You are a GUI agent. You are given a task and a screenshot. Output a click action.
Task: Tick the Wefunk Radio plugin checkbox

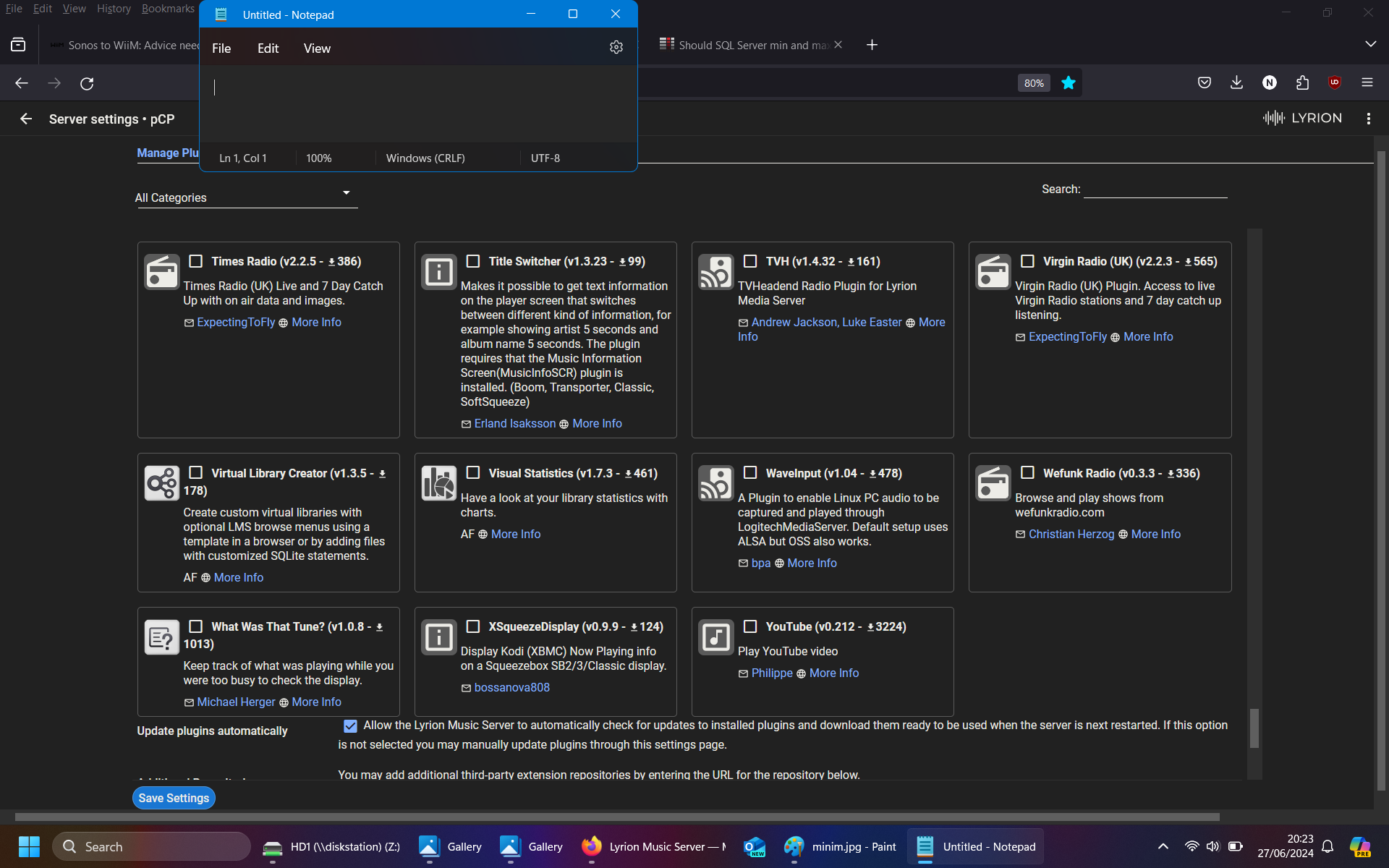[x=1027, y=473]
